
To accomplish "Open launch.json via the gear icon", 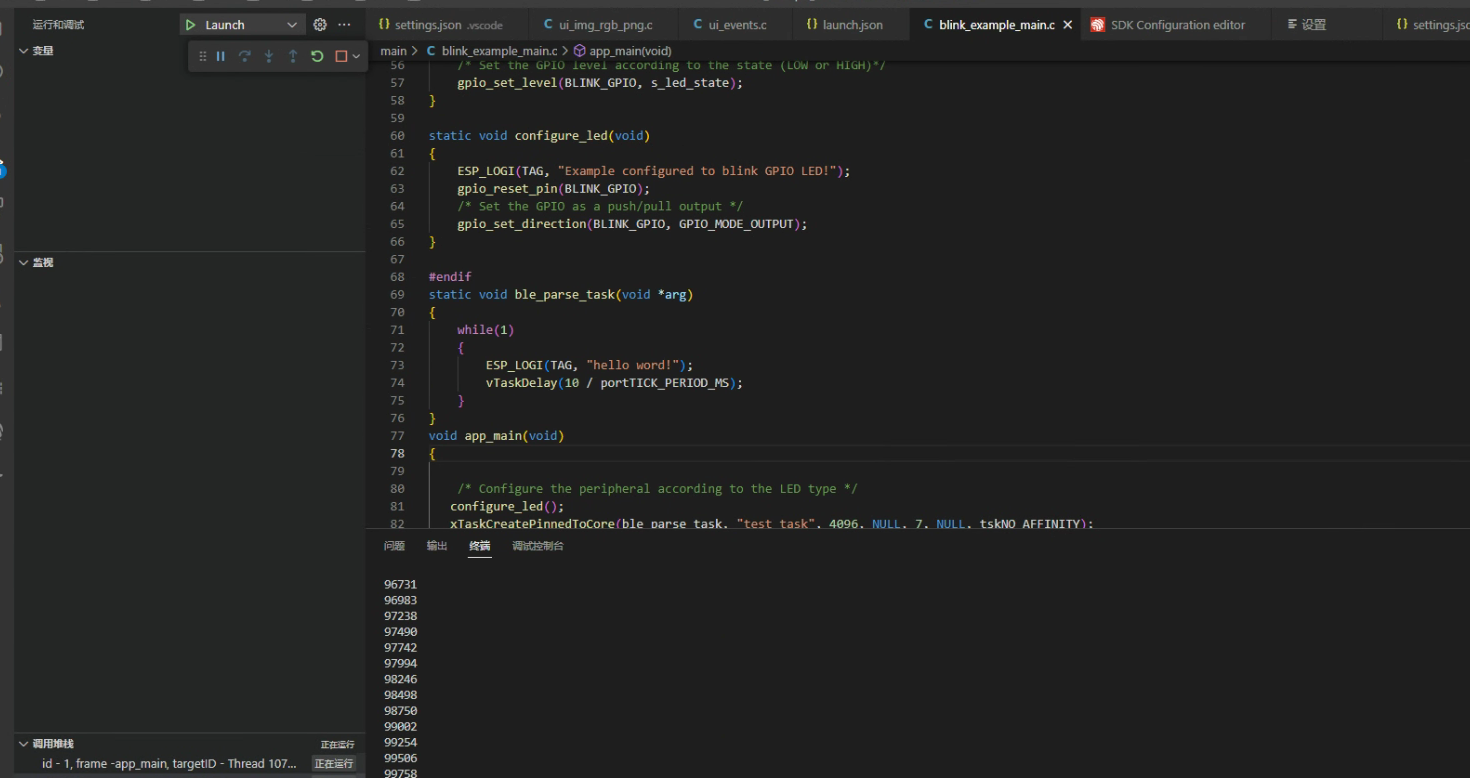I will coord(320,25).
